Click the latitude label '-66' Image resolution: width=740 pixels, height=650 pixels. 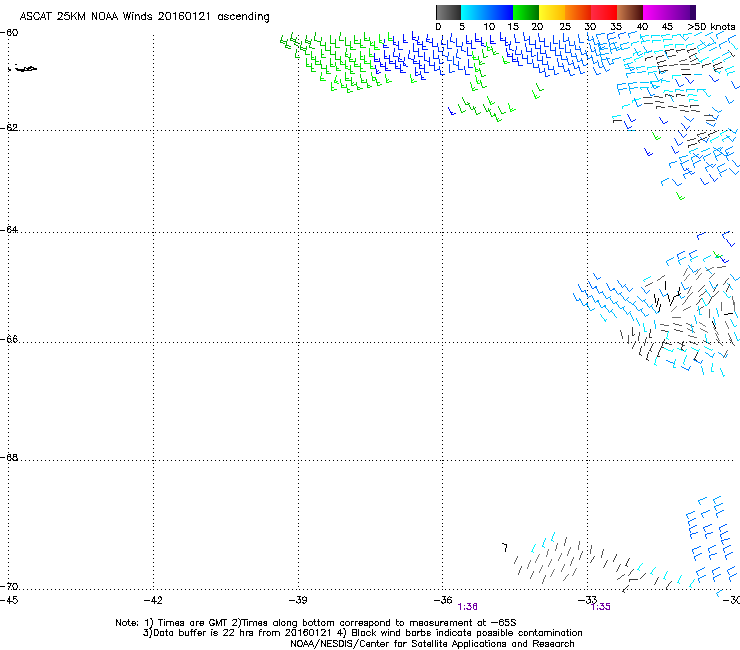[9, 339]
